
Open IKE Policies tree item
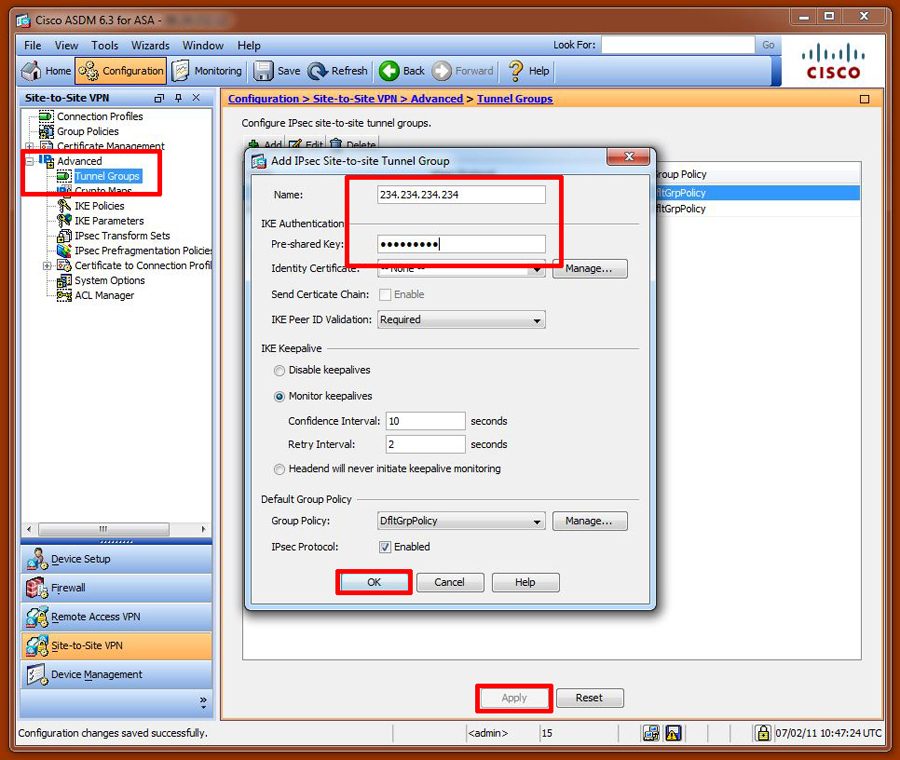pyautogui.click(x=99, y=206)
